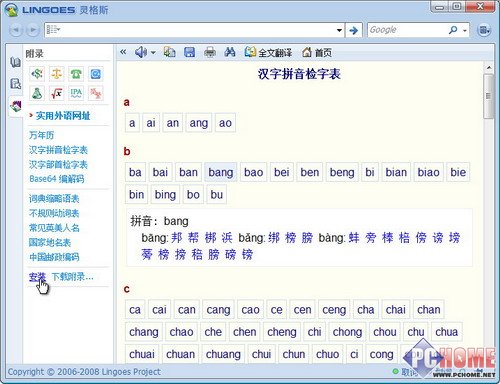This screenshot has height=384, width=500.
Task: Select the pinyin syllable 'biao'
Action: [x=428, y=172]
